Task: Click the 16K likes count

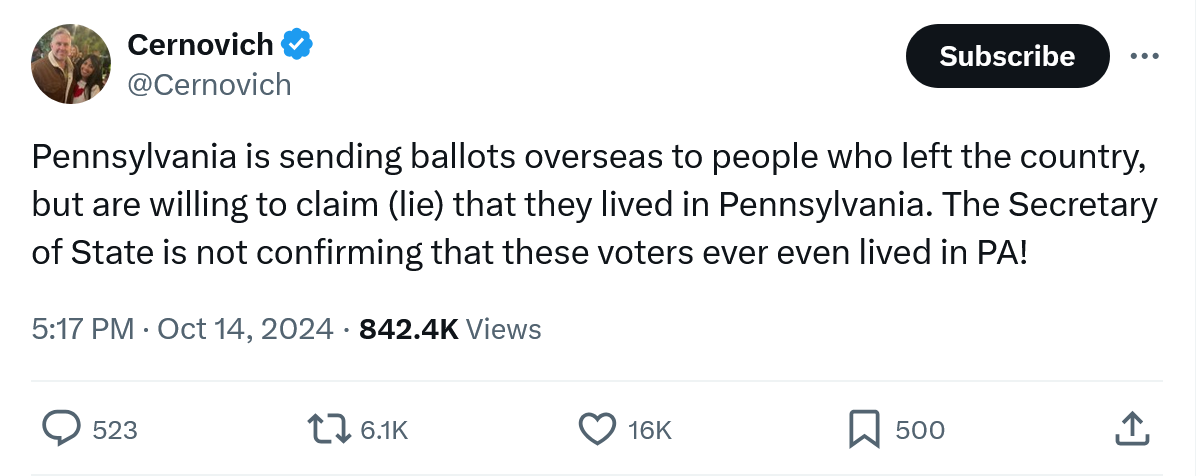Action: [x=650, y=430]
